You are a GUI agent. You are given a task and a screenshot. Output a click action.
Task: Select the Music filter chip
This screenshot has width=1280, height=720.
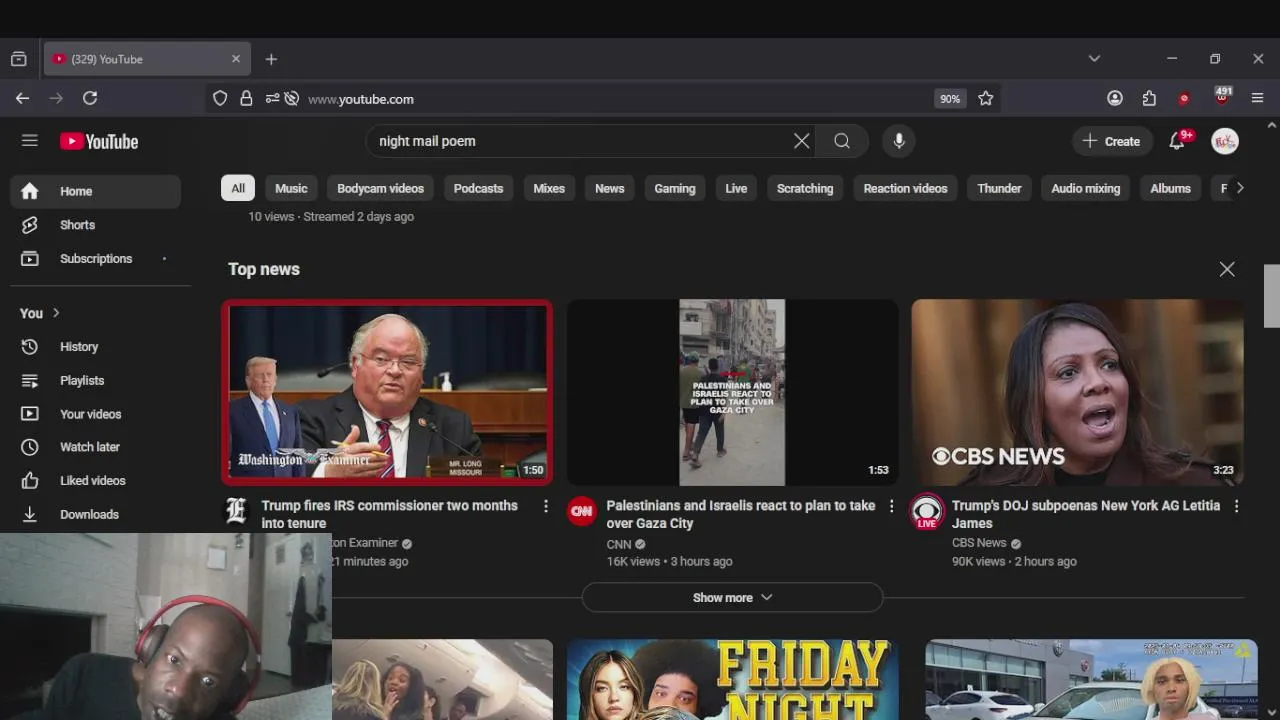(x=291, y=188)
